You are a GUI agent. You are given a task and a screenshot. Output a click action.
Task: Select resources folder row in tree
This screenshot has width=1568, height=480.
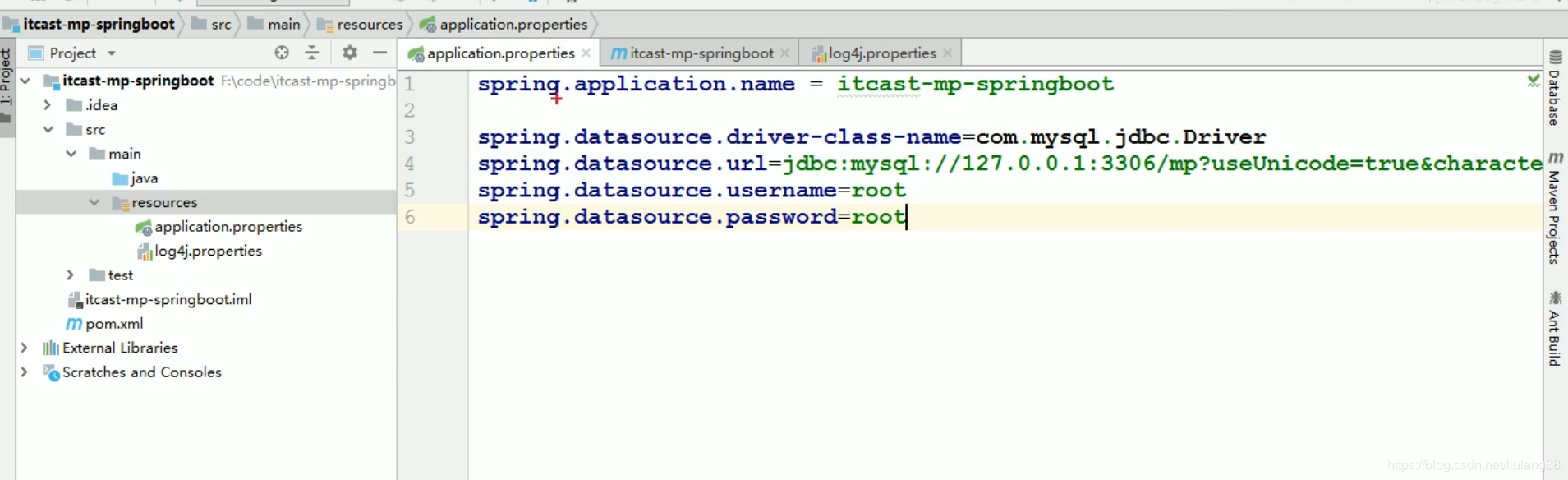pyautogui.click(x=206, y=202)
